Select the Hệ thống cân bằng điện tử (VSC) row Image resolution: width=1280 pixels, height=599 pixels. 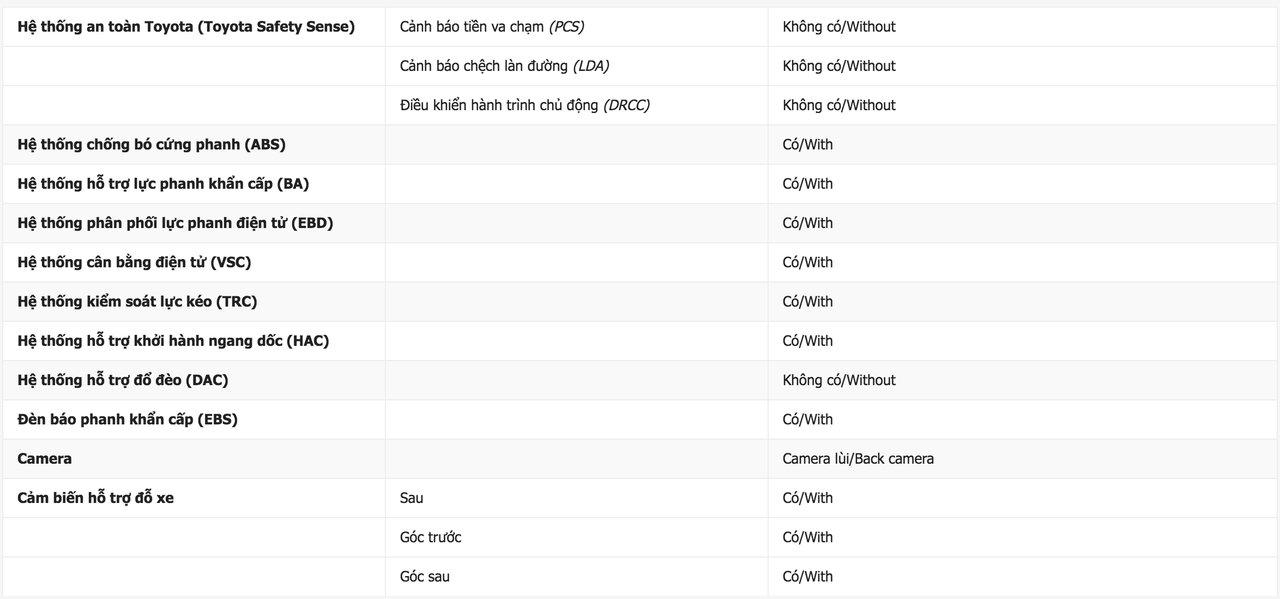640,262
